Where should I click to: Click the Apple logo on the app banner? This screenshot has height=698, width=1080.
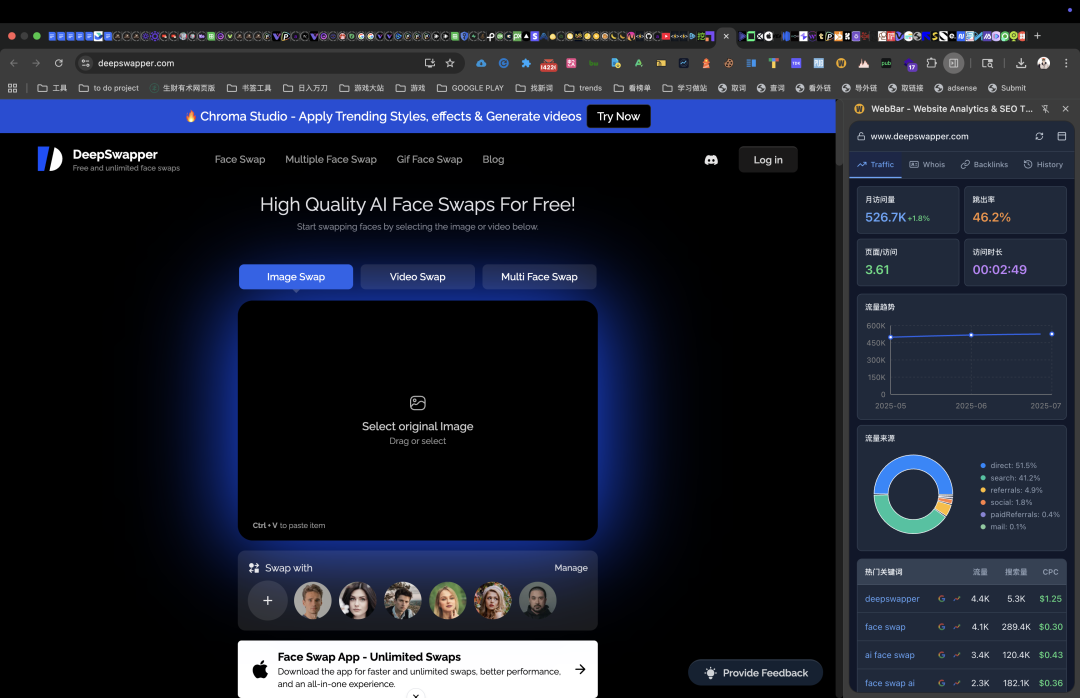(260, 669)
